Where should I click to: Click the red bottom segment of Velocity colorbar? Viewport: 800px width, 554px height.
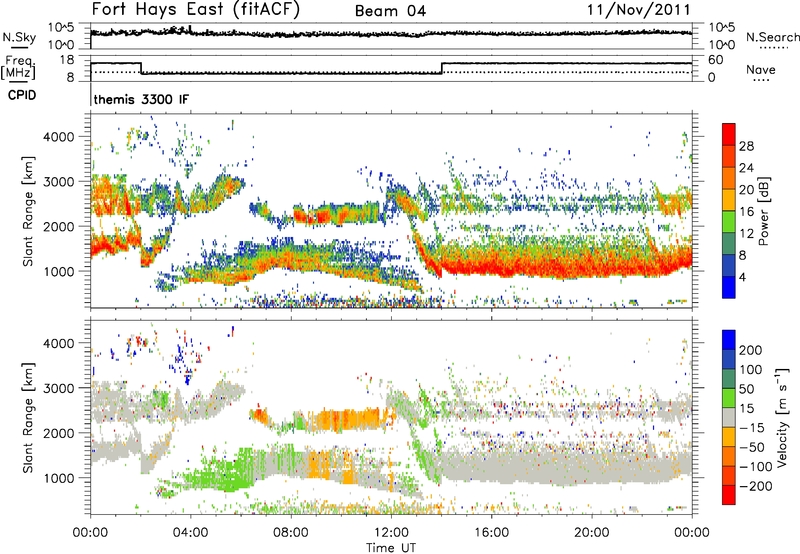click(x=729, y=495)
